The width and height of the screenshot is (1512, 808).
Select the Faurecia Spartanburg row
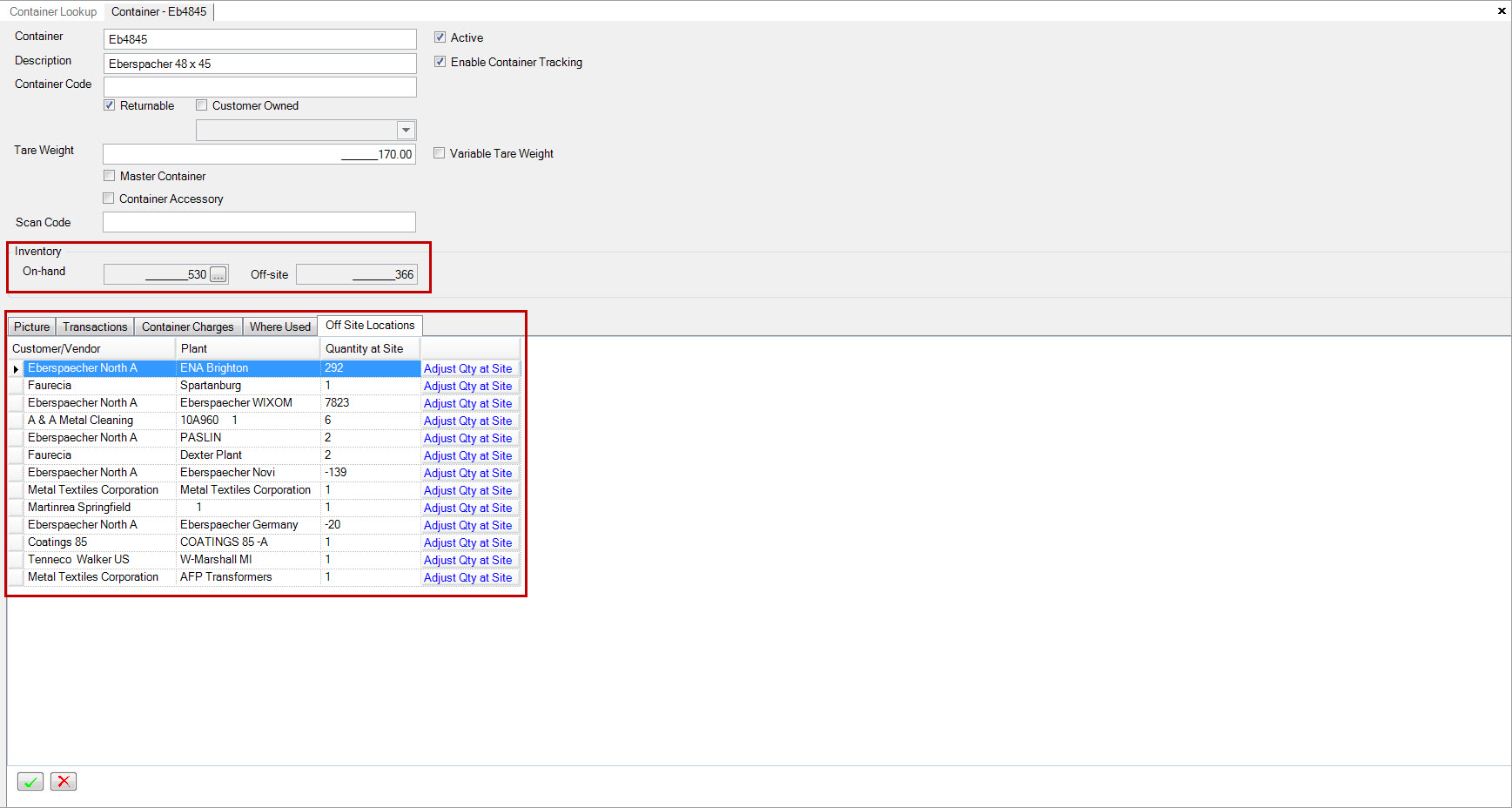coord(265,386)
